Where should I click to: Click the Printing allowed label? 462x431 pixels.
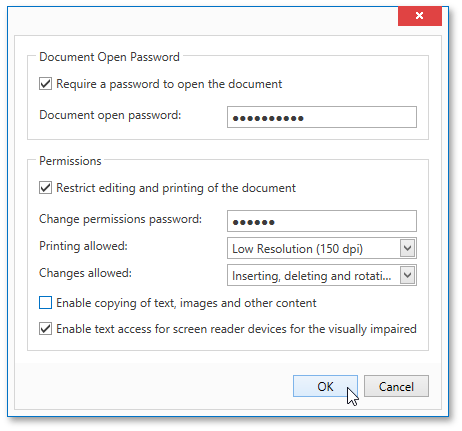pos(83,246)
